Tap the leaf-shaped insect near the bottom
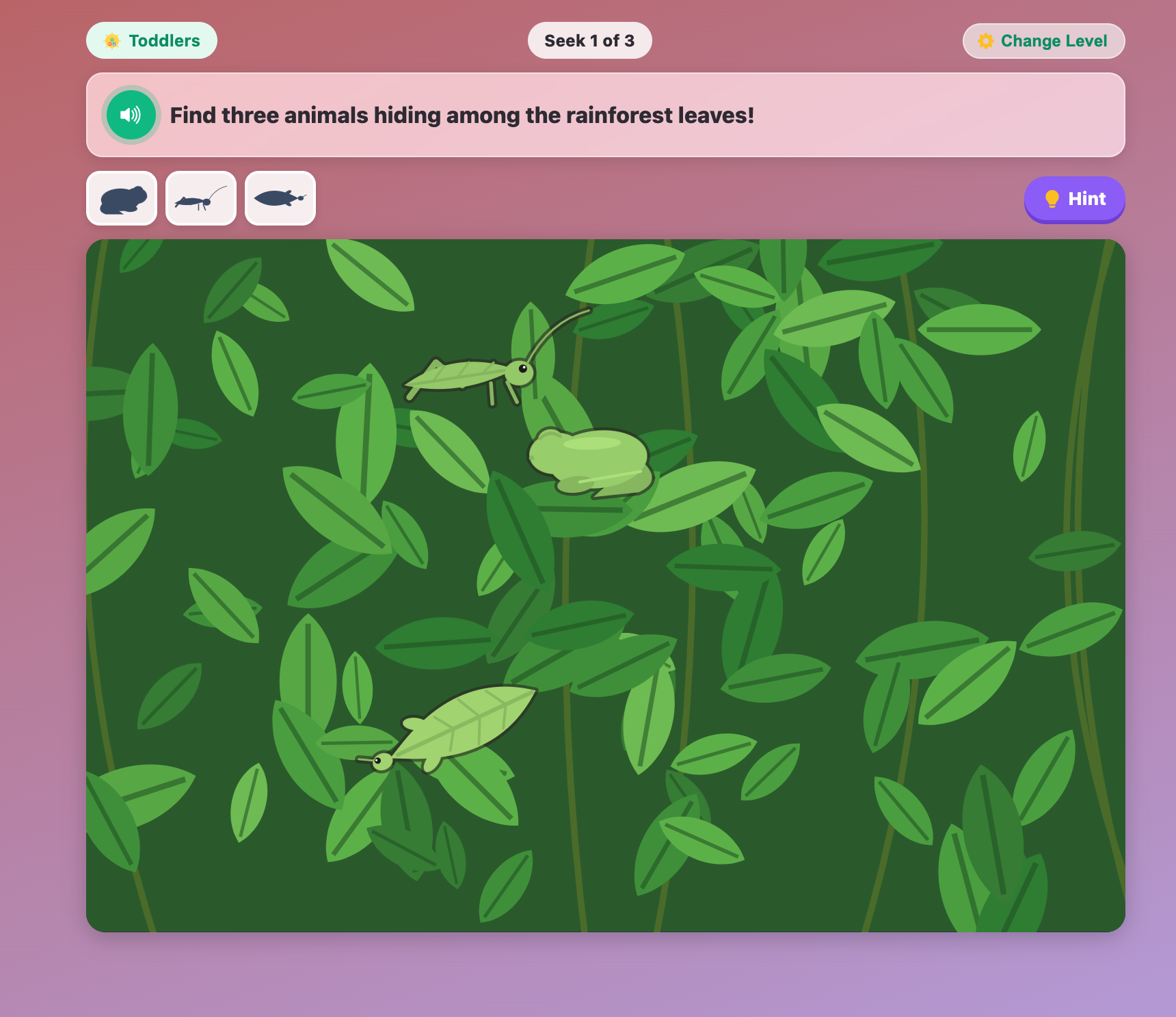 pyautogui.click(x=447, y=729)
